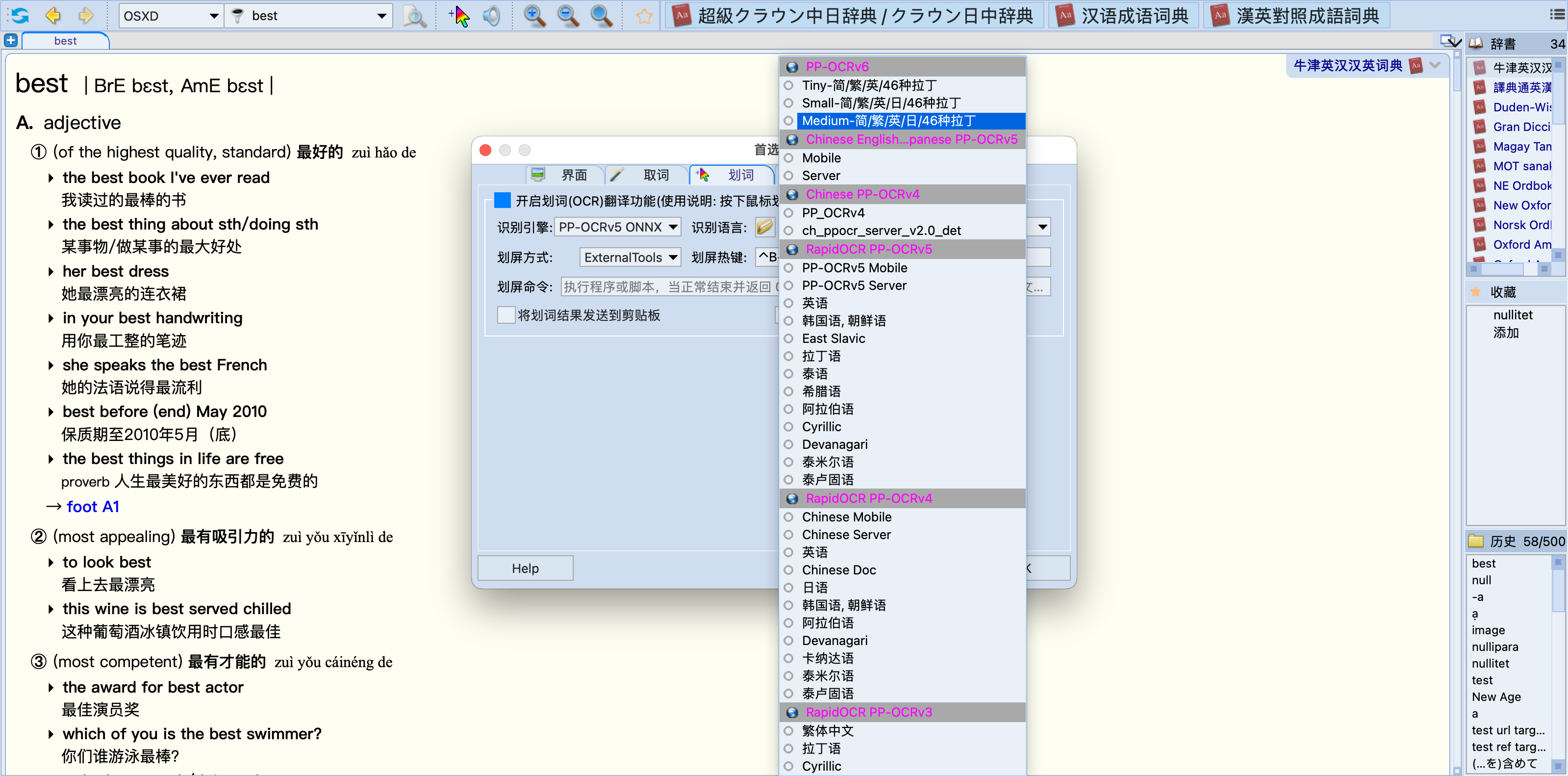
Task: Expand chevron next to 牛津英汉汉英词典 header
Action: 1435,65
